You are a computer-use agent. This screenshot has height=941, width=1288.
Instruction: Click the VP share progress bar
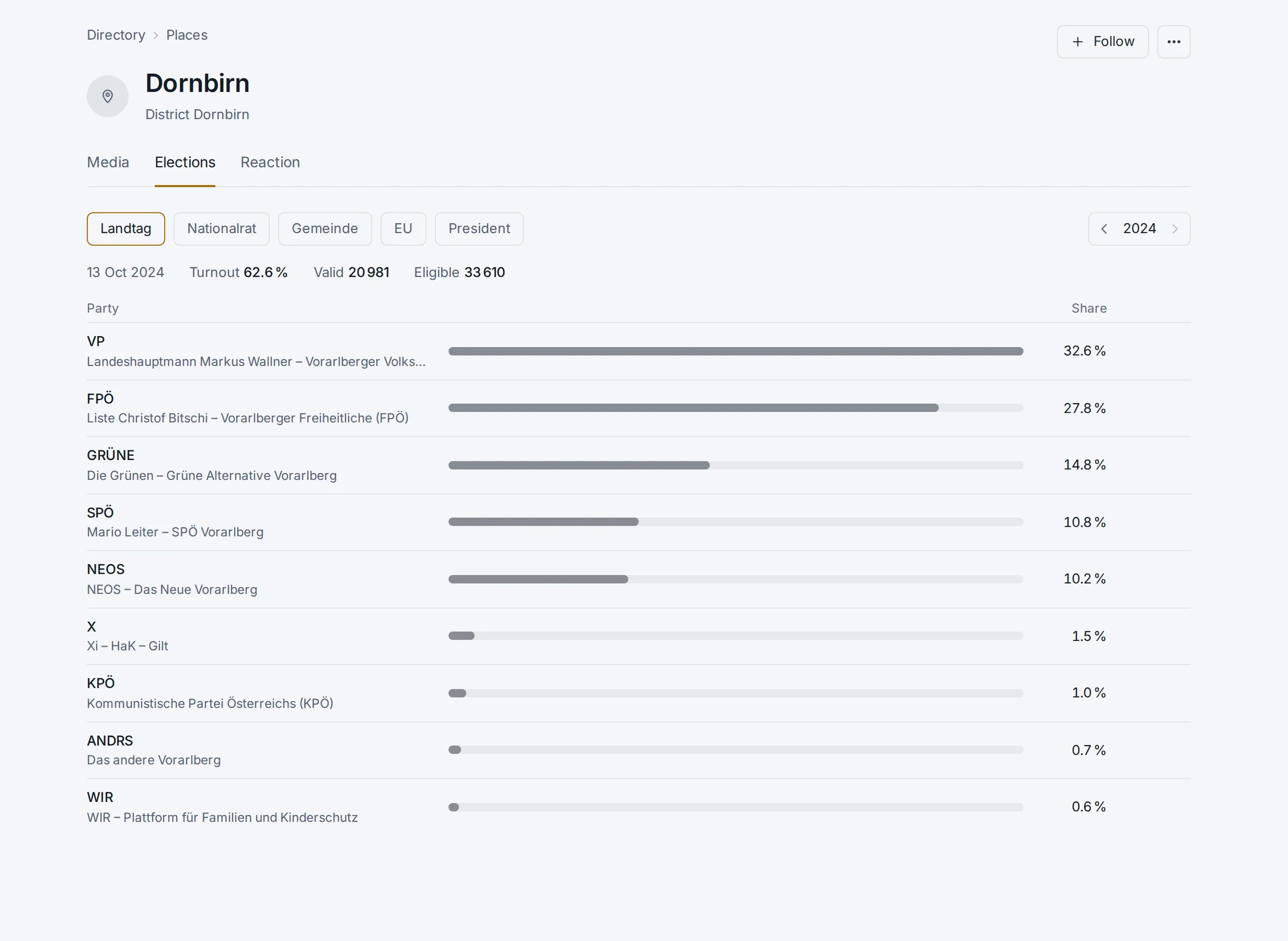click(736, 352)
